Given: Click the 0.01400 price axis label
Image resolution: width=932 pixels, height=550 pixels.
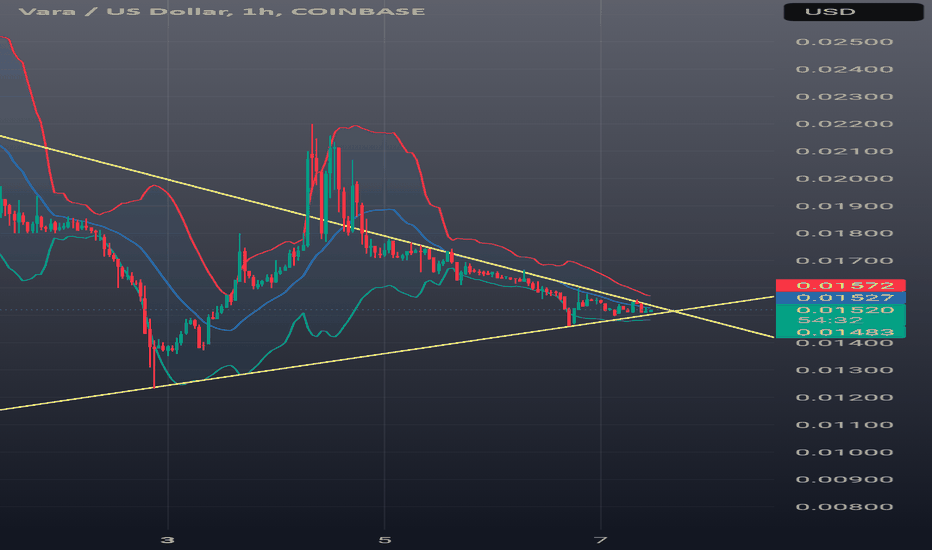Looking at the screenshot, I should coord(844,343).
